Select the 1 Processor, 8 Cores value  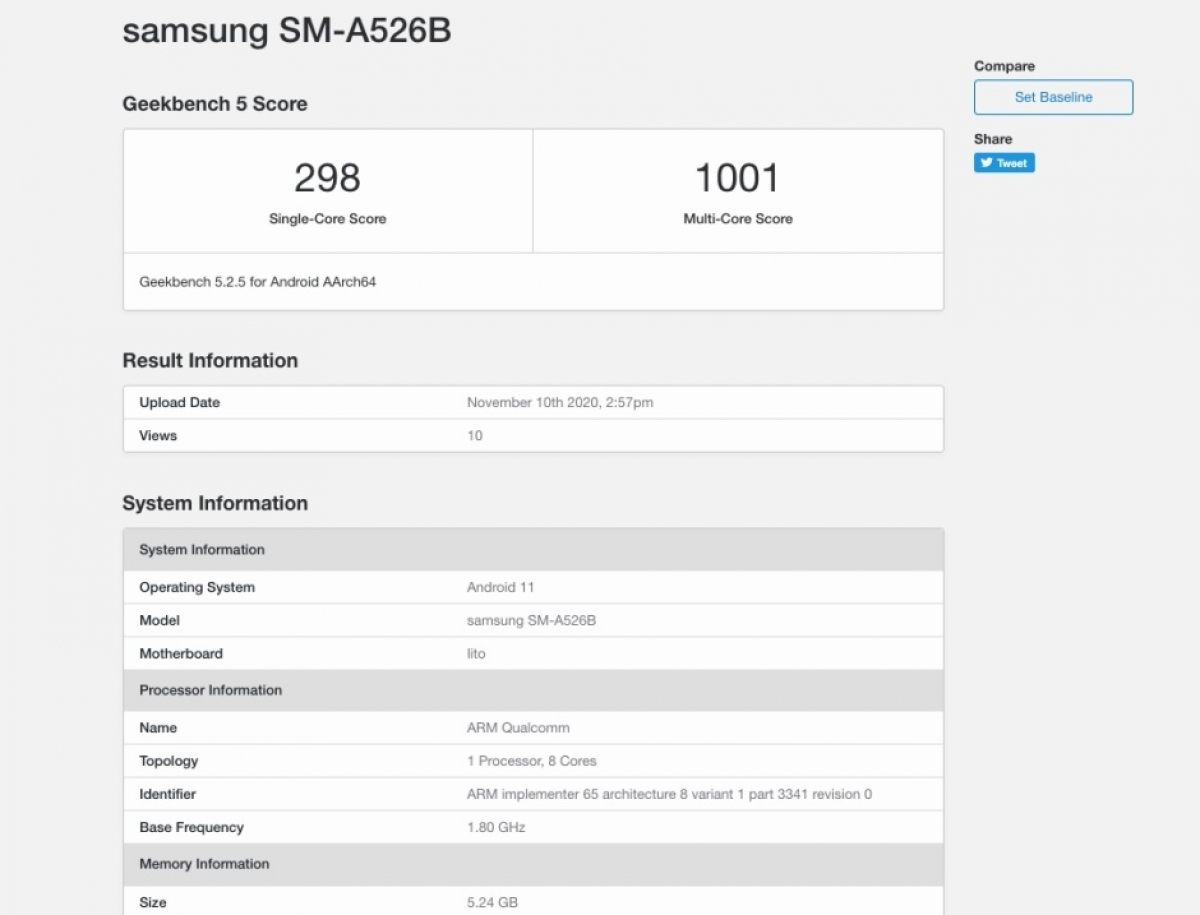(x=532, y=761)
